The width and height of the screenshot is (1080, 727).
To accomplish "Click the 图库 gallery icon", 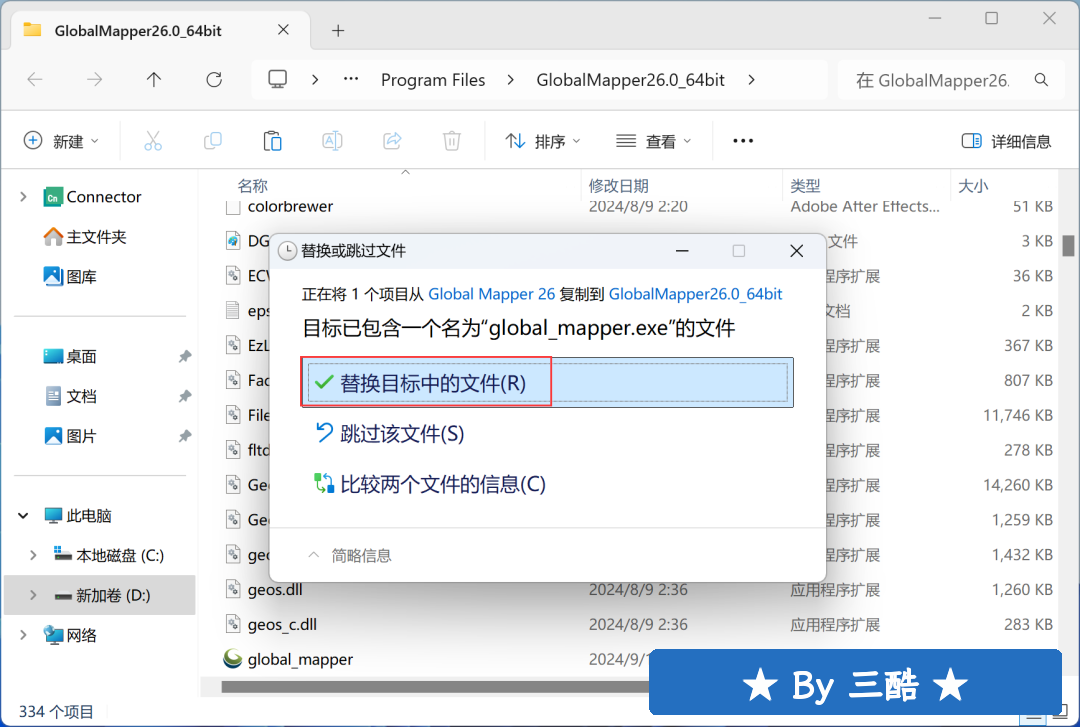I will coord(52,276).
